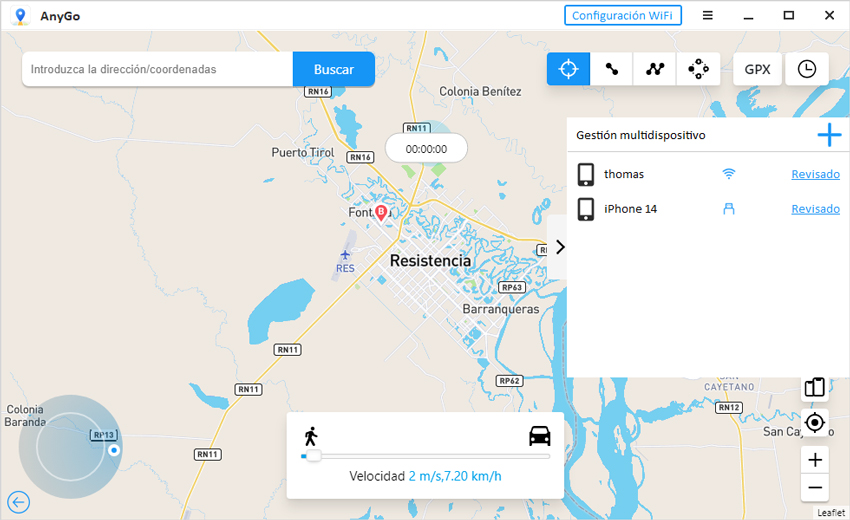Select the two-spot route mode icon
This screenshot has height=520, width=850.
click(611, 69)
